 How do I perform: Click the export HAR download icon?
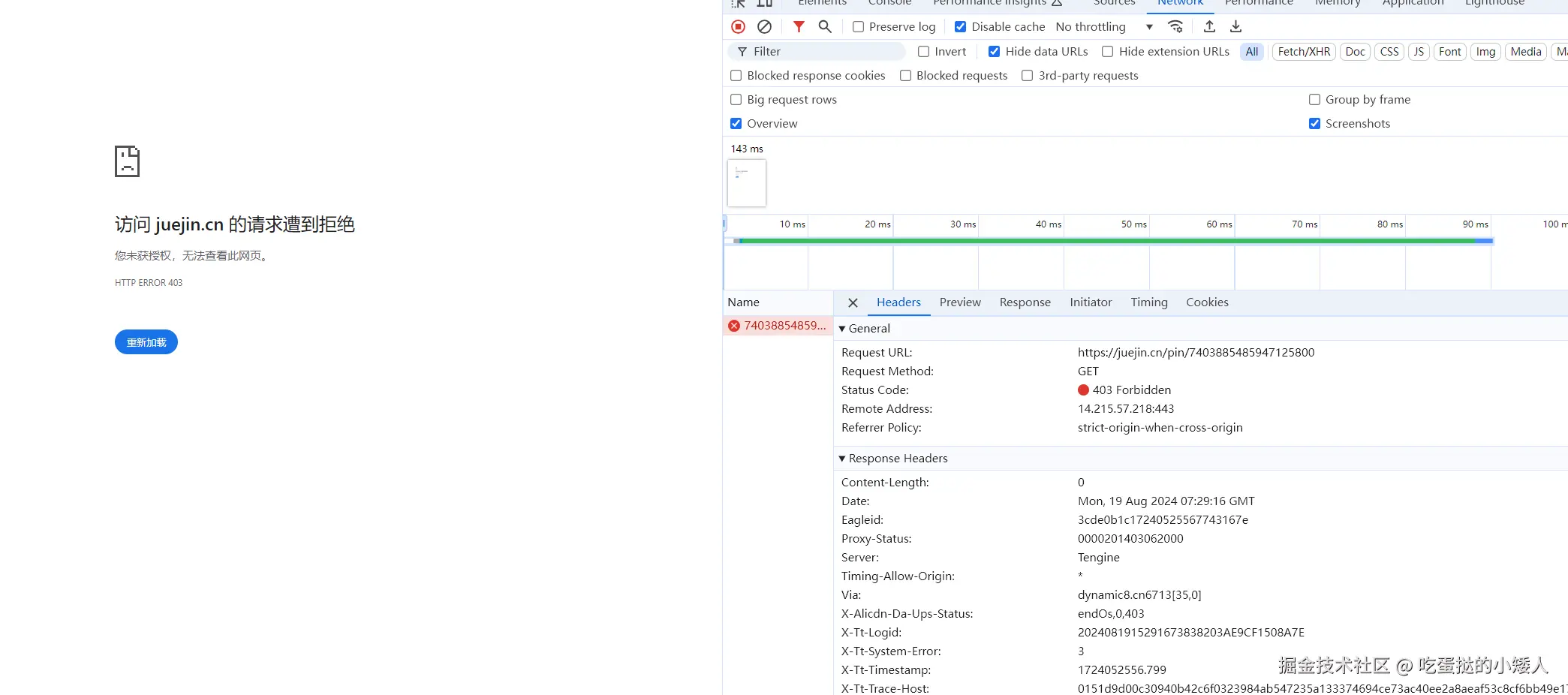(x=1235, y=27)
